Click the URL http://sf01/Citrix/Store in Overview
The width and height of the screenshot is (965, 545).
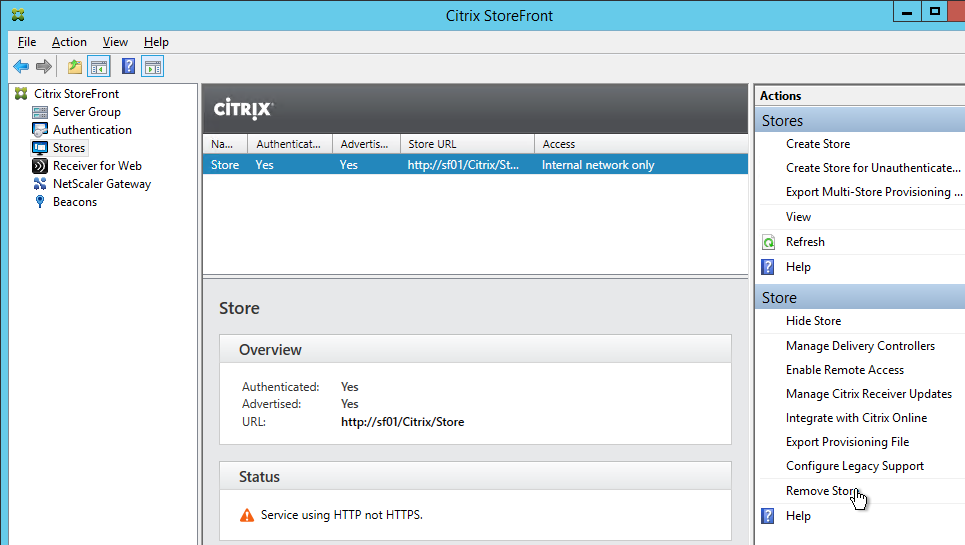point(402,422)
